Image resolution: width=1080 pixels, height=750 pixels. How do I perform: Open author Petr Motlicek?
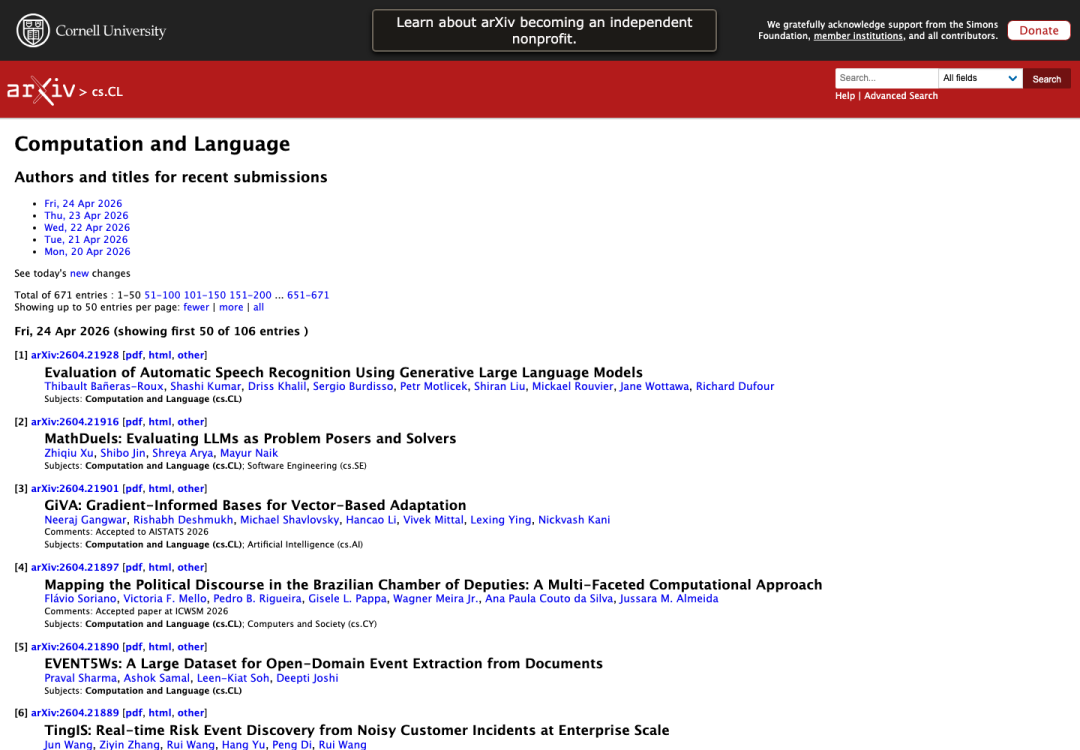click(x=433, y=386)
